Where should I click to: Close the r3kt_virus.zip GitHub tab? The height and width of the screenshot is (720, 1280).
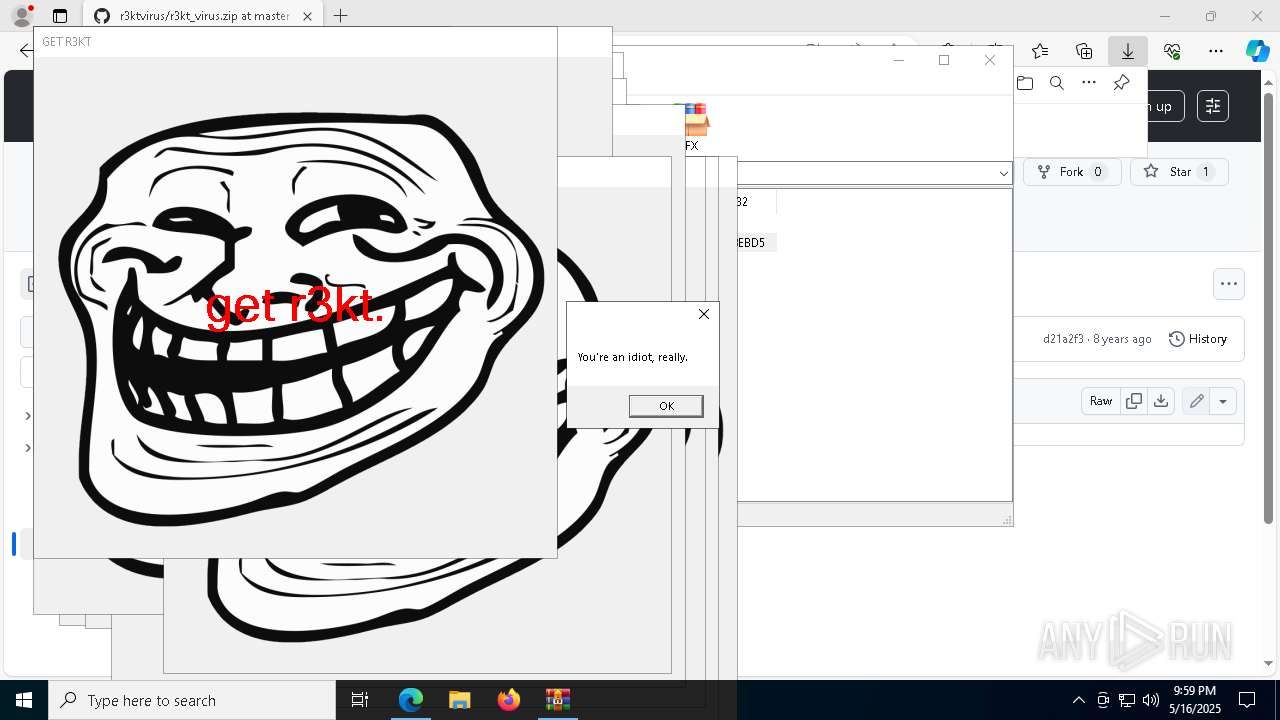(x=307, y=16)
